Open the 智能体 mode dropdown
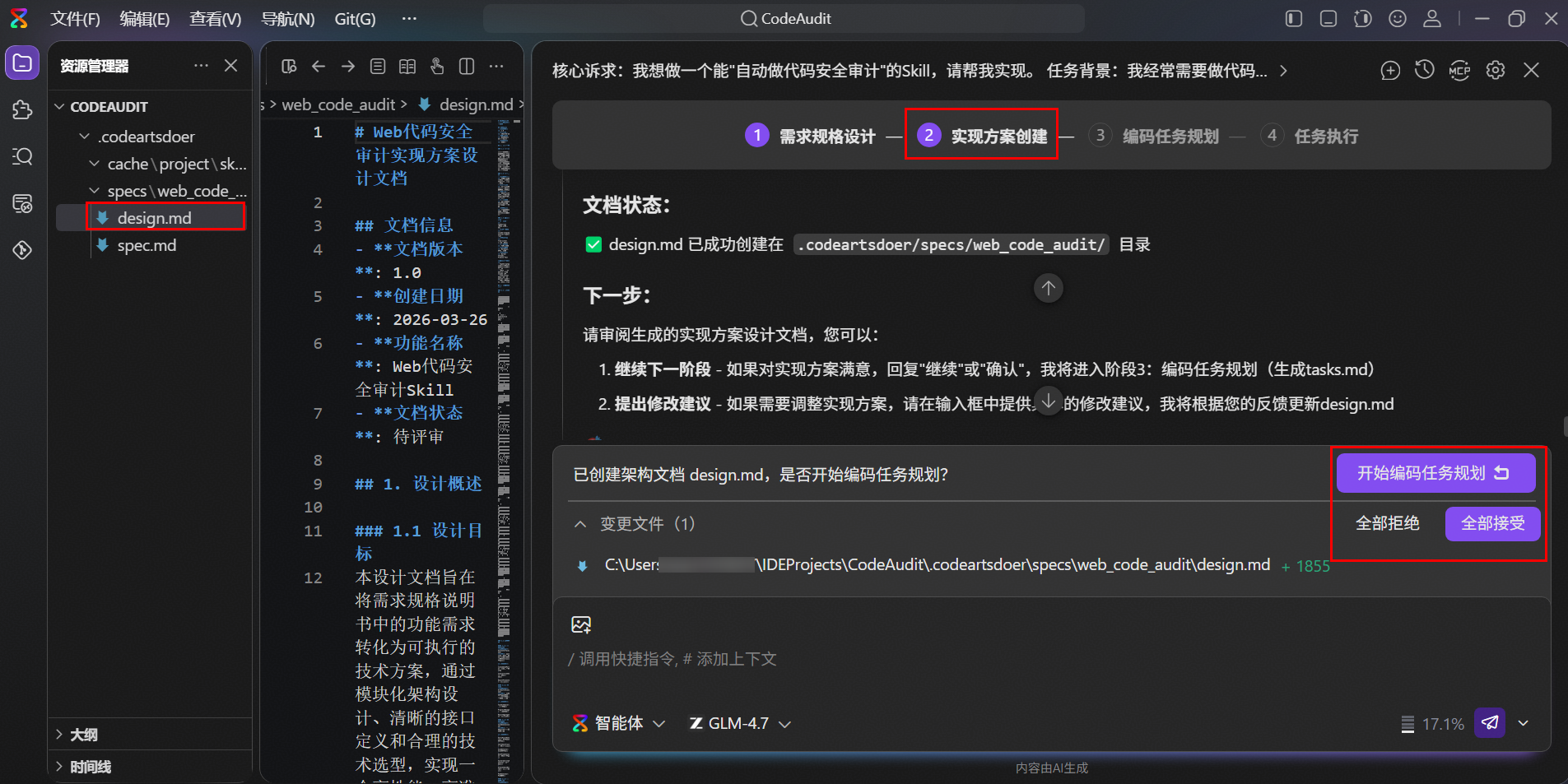Image resolution: width=1568 pixels, height=784 pixels. 619,723
